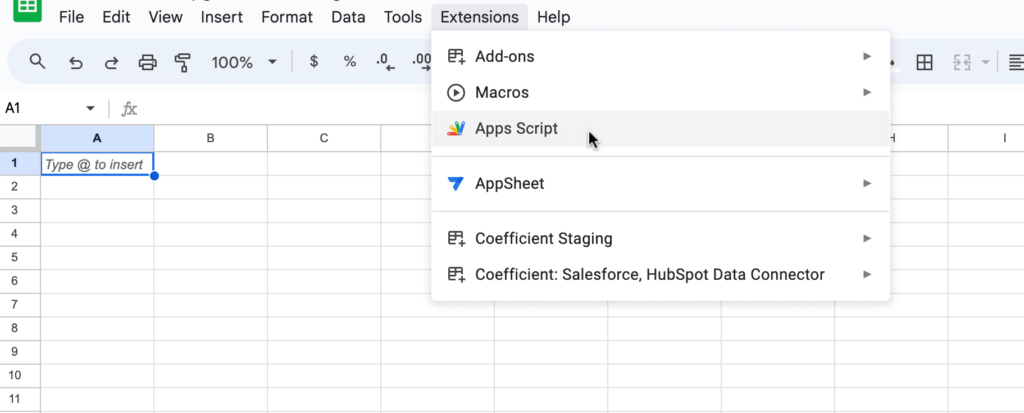
Task: Close the Extensions menu via its tab
Action: pos(479,17)
